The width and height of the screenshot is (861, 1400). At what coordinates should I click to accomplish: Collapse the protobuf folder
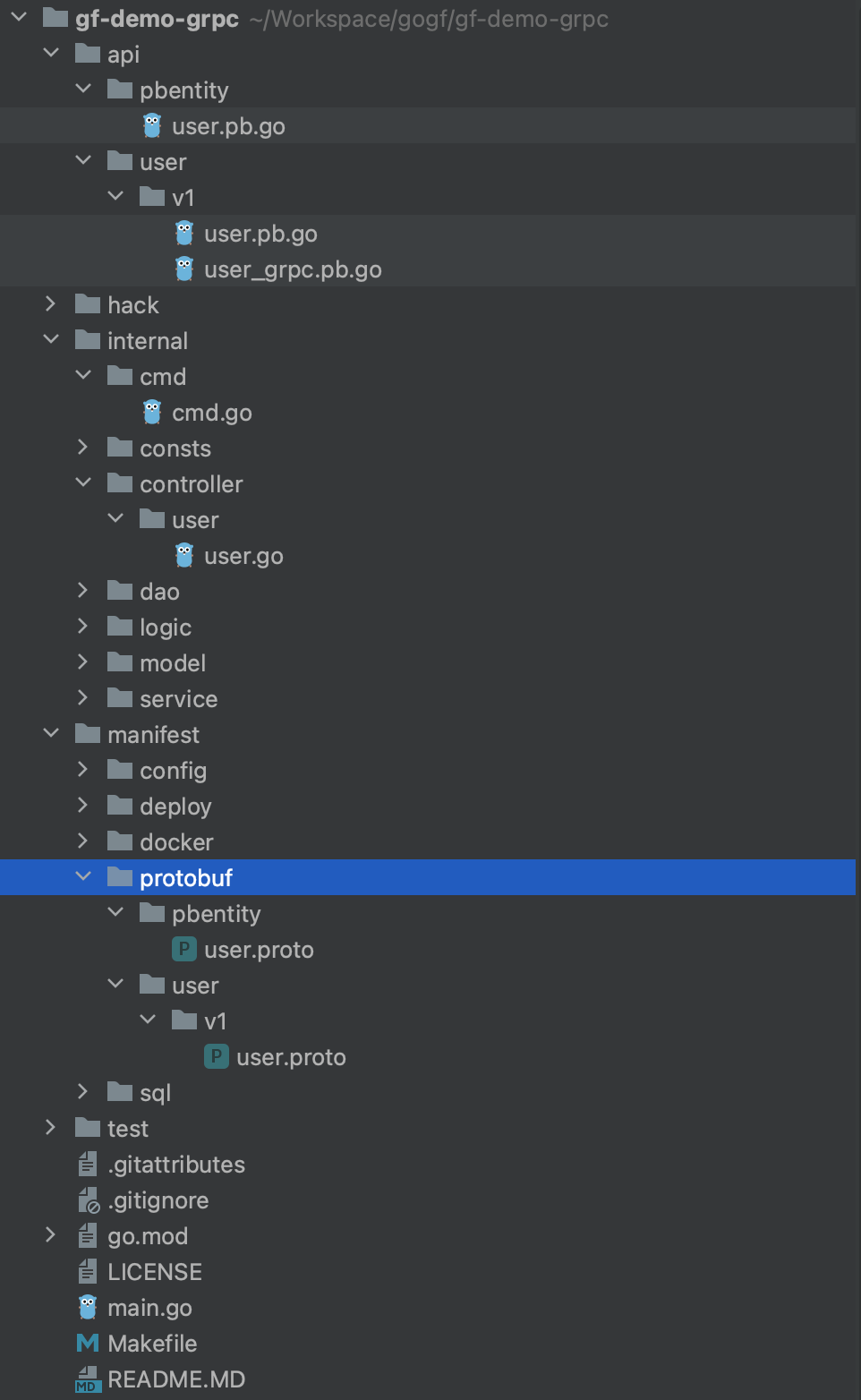pyautogui.click(x=83, y=877)
